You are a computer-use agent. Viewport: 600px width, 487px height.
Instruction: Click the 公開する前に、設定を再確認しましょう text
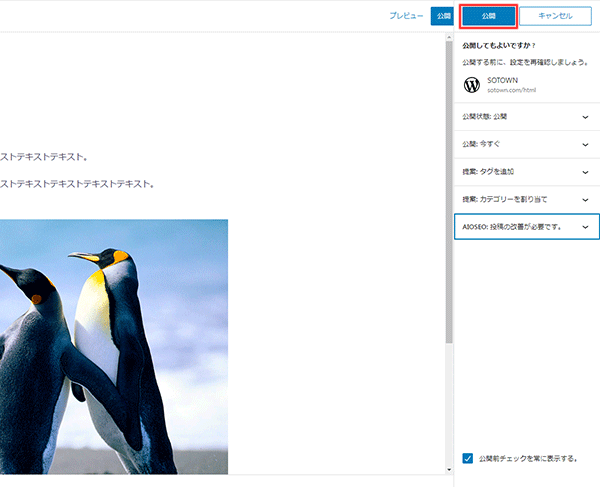coord(525,62)
